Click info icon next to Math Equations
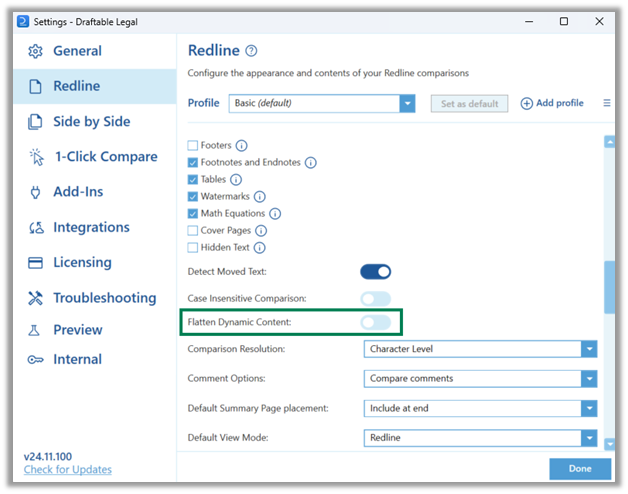The image size is (628, 494). click(275, 214)
